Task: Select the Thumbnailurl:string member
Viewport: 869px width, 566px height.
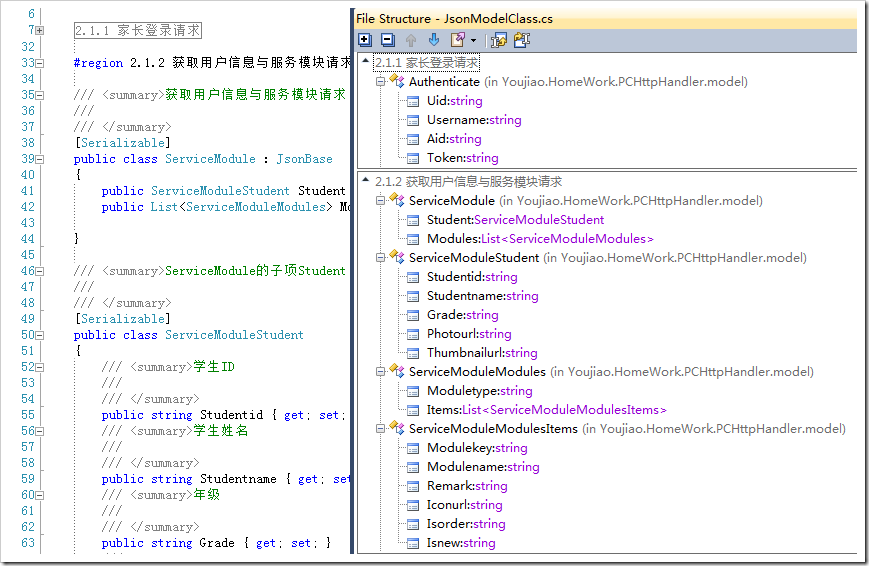Action: (482, 353)
